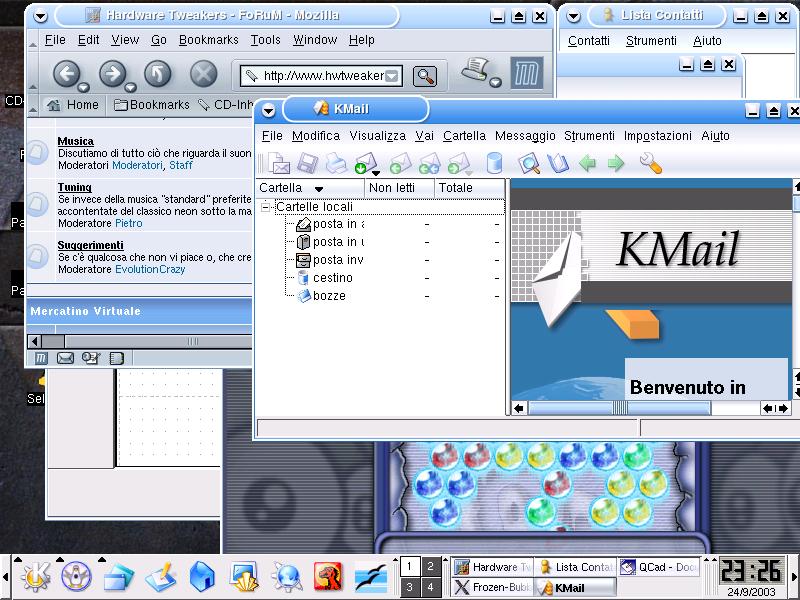
Task: Open the Mozilla Forward history dropdown arrow
Action: point(130,87)
